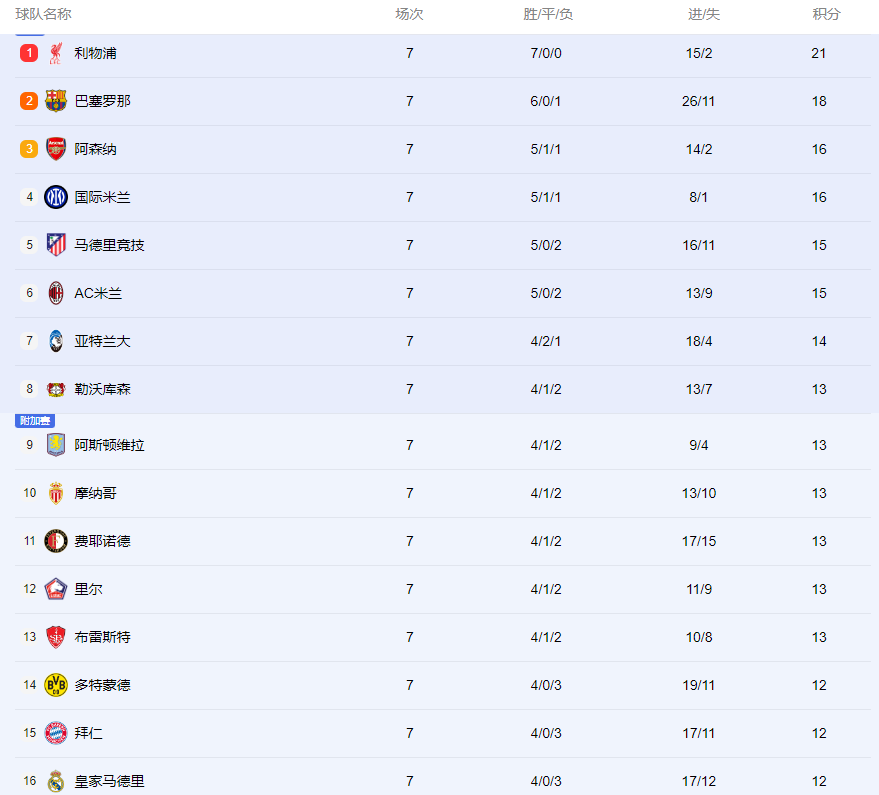Select the 进/失 column header
Image resolution: width=879 pixels, height=795 pixels.
click(x=704, y=14)
